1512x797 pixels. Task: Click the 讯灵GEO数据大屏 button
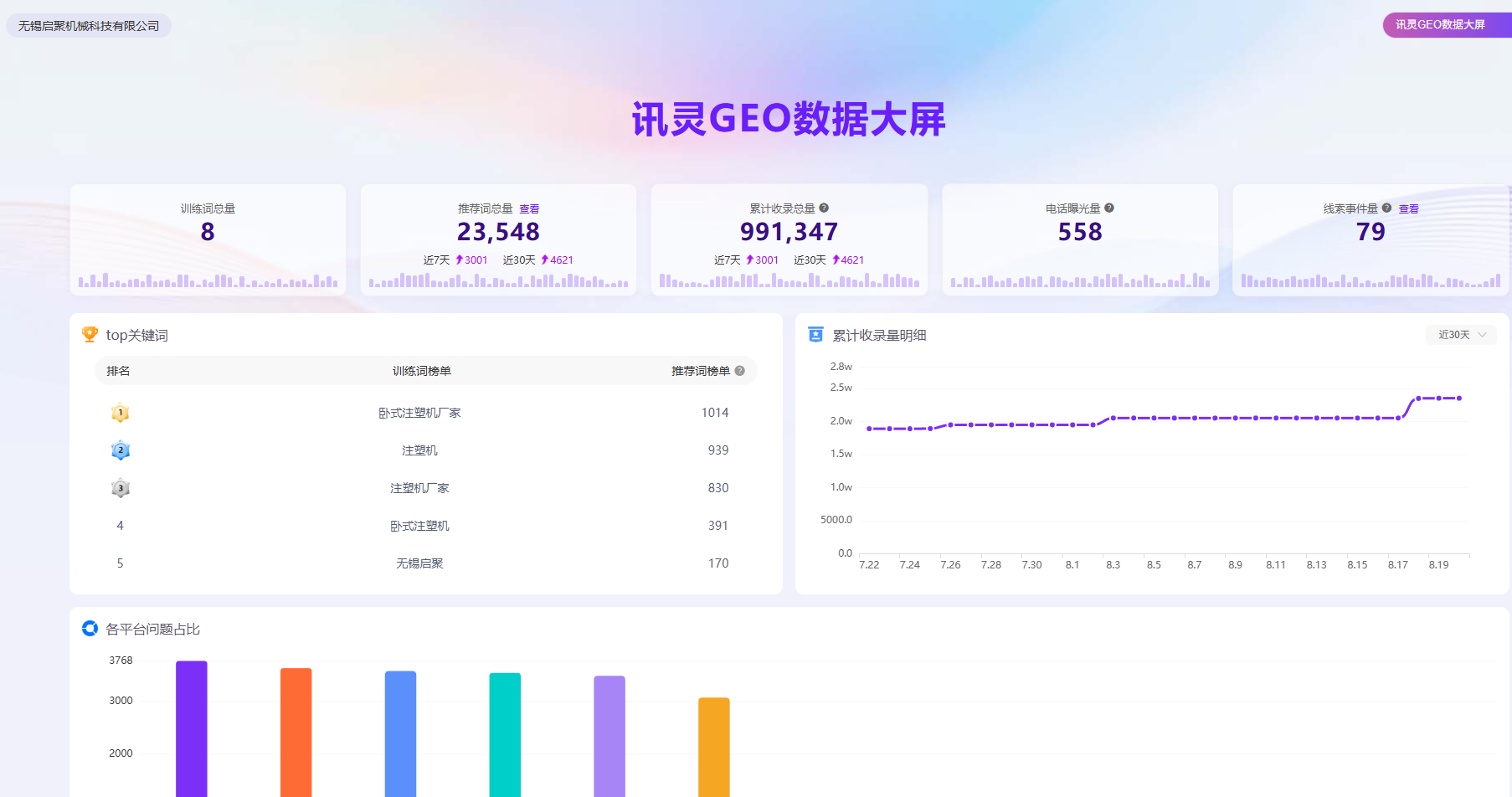[x=1447, y=25]
